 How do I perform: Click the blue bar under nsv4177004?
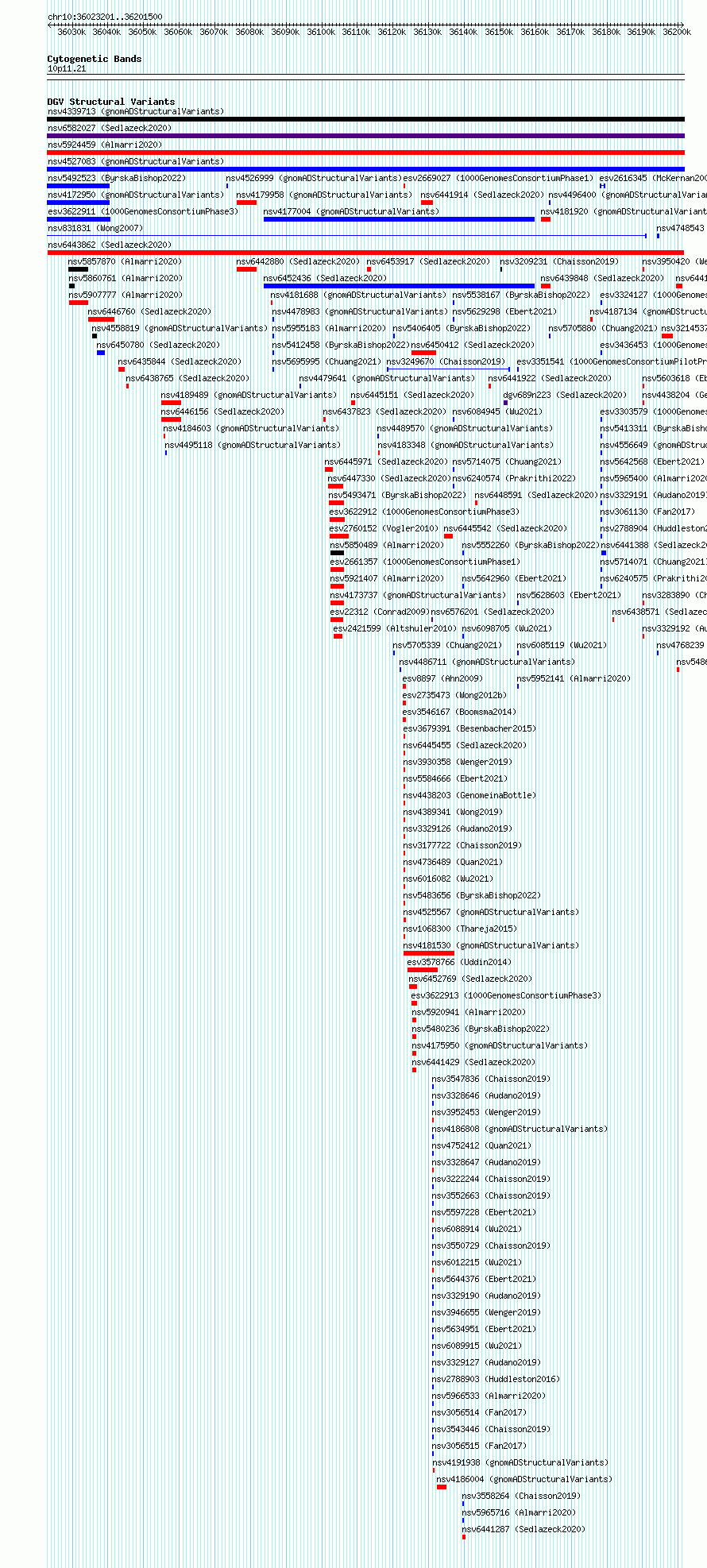[399, 219]
